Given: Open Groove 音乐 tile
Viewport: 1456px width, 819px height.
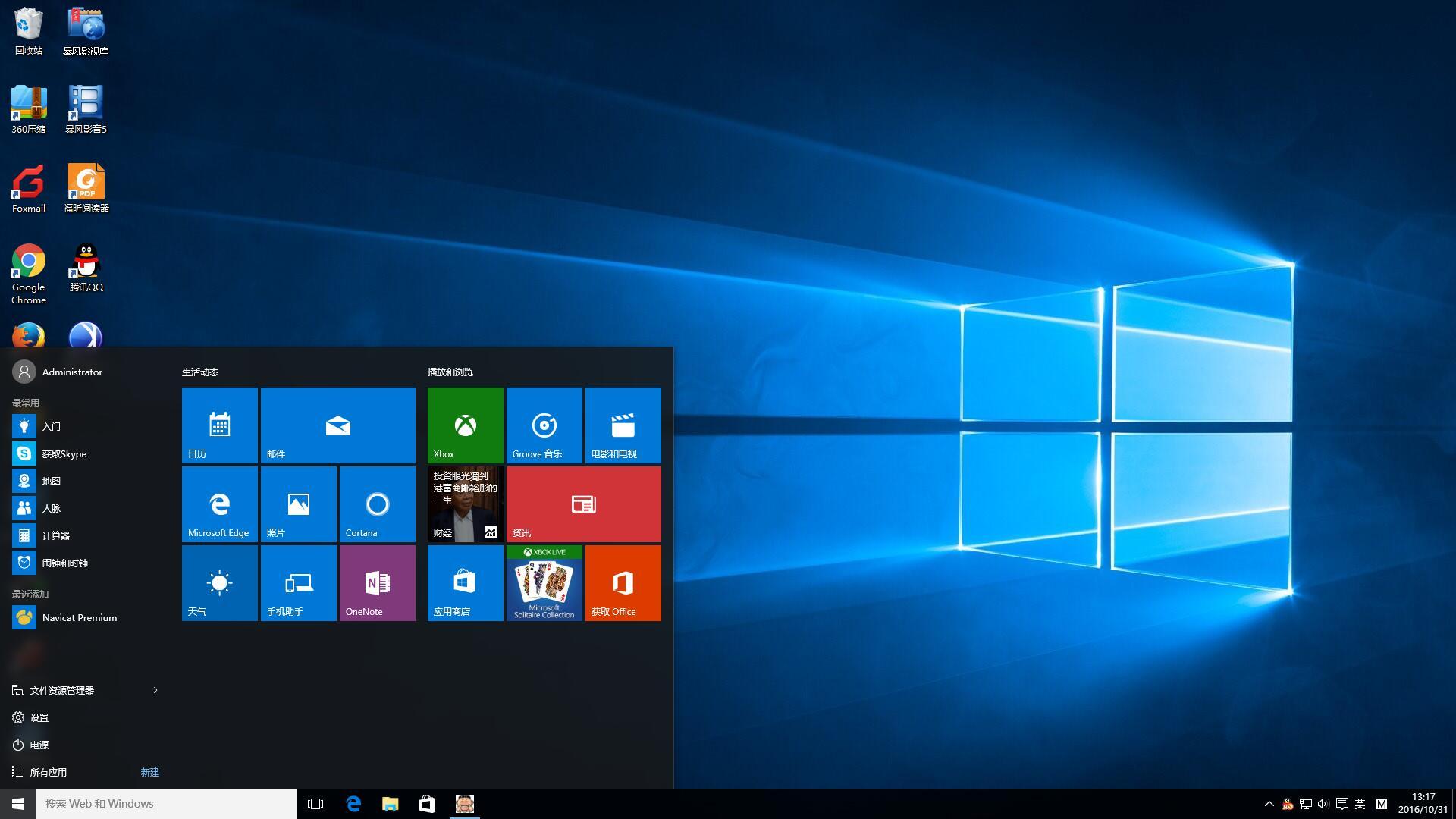Looking at the screenshot, I should [x=544, y=425].
